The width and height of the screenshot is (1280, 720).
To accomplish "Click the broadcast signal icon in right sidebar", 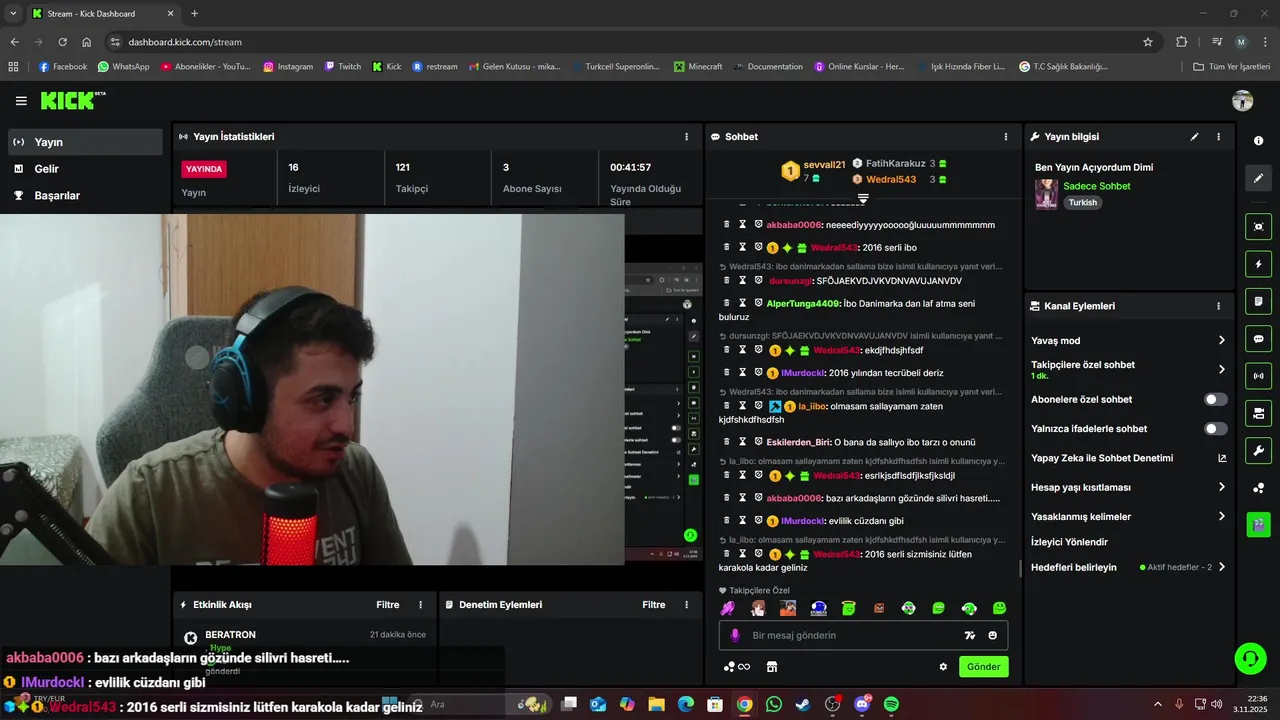I will pyautogui.click(x=1258, y=376).
